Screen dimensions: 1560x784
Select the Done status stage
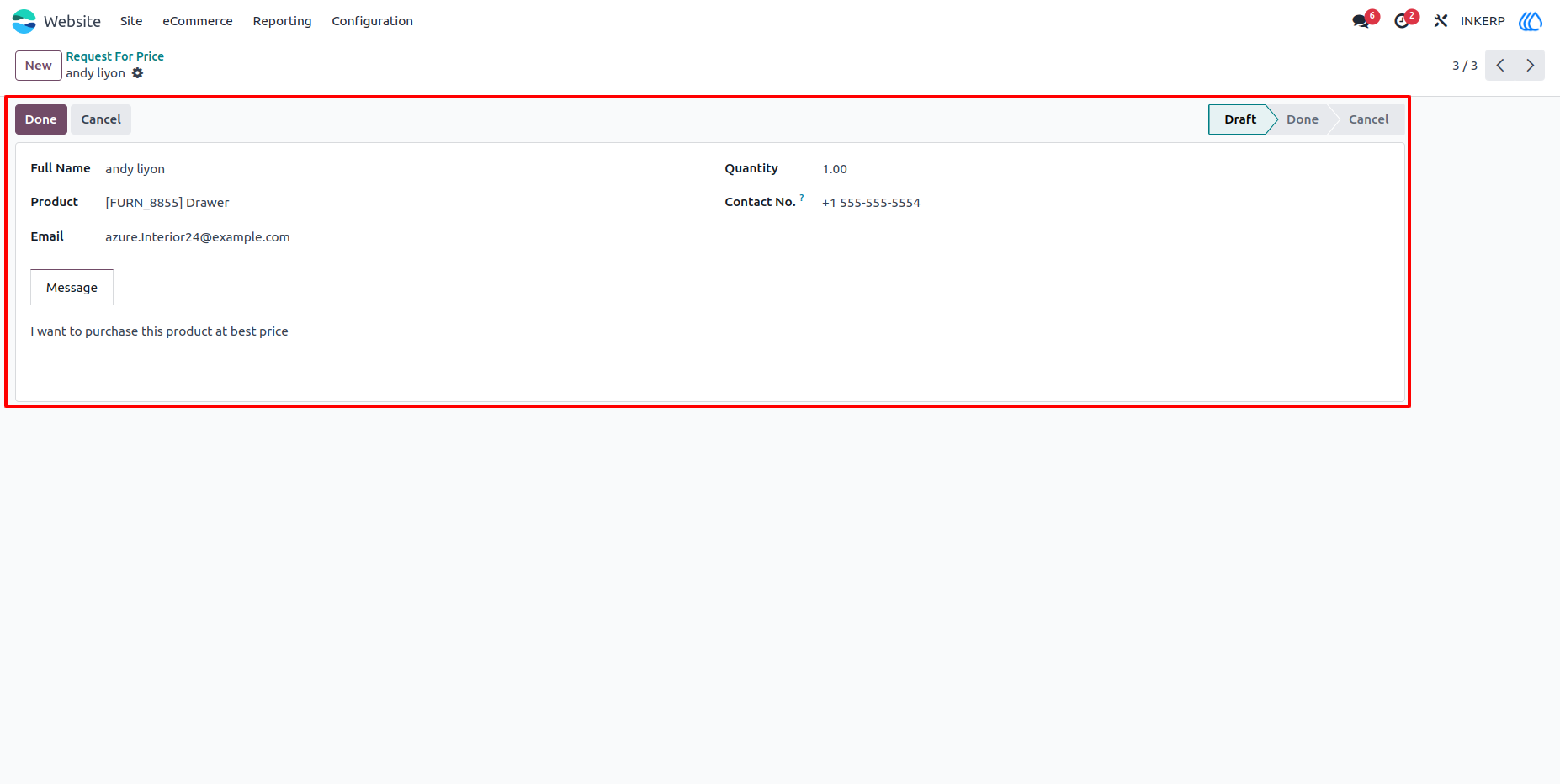click(x=1302, y=119)
